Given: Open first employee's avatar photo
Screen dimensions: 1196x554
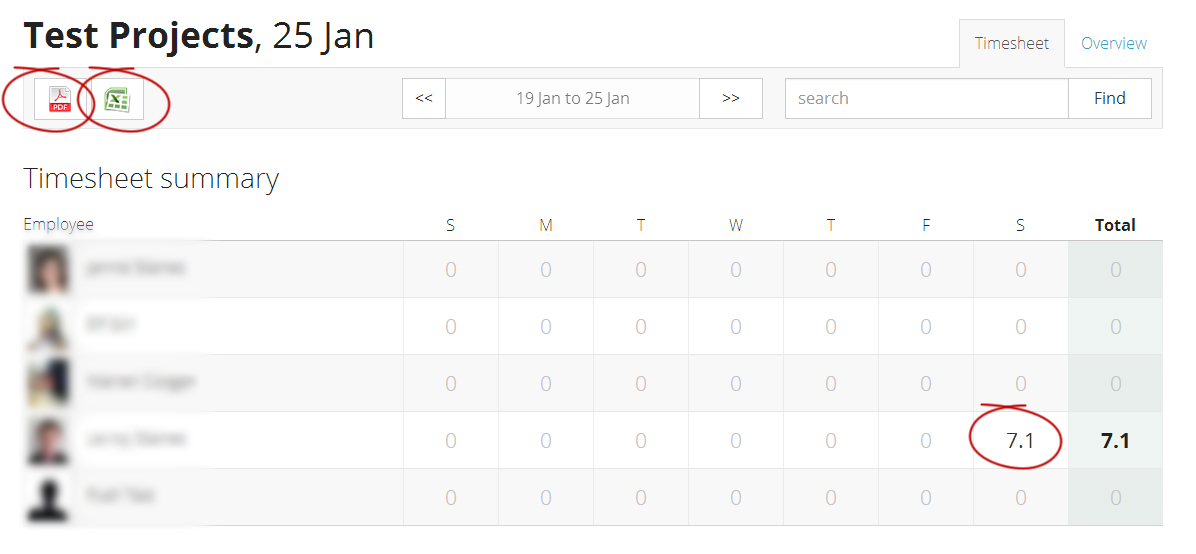Looking at the screenshot, I should click(48, 269).
